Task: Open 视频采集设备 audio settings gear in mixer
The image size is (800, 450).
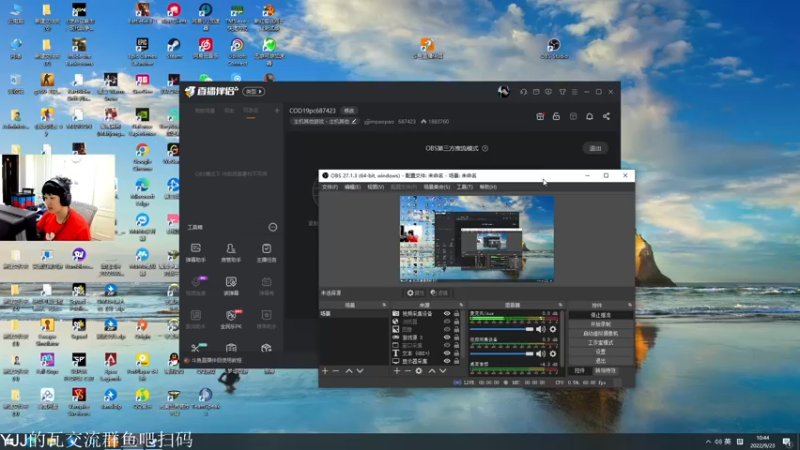Action: pyautogui.click(x=553, y=354)
